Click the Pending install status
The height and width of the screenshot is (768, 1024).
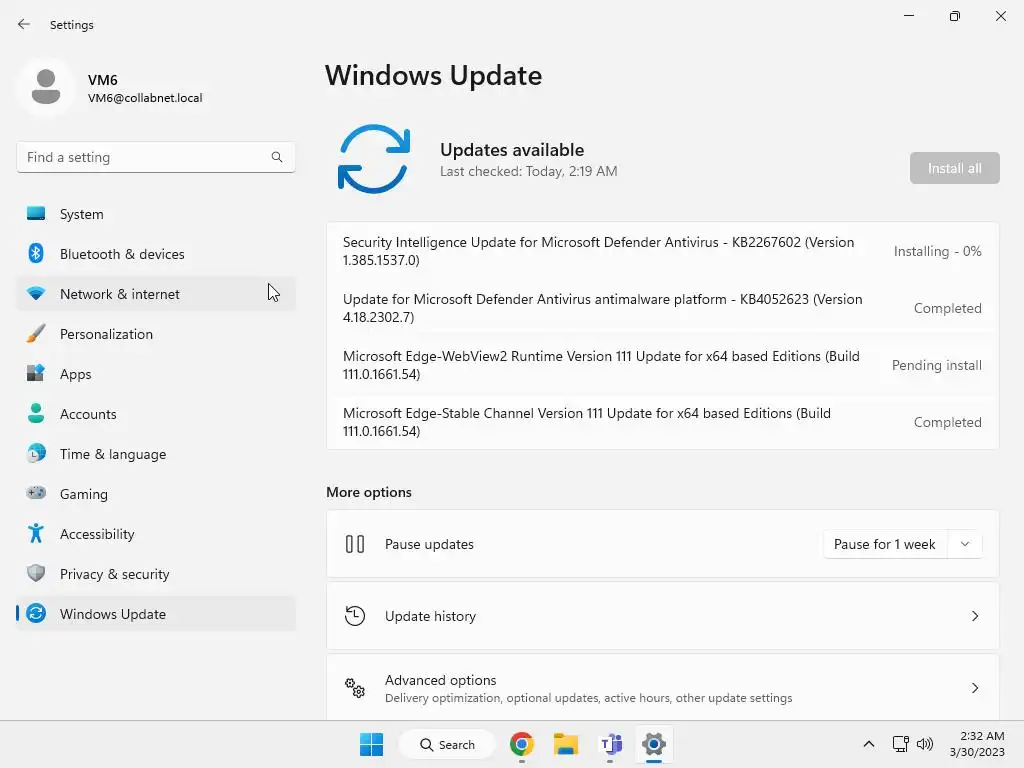click(936, 365)
